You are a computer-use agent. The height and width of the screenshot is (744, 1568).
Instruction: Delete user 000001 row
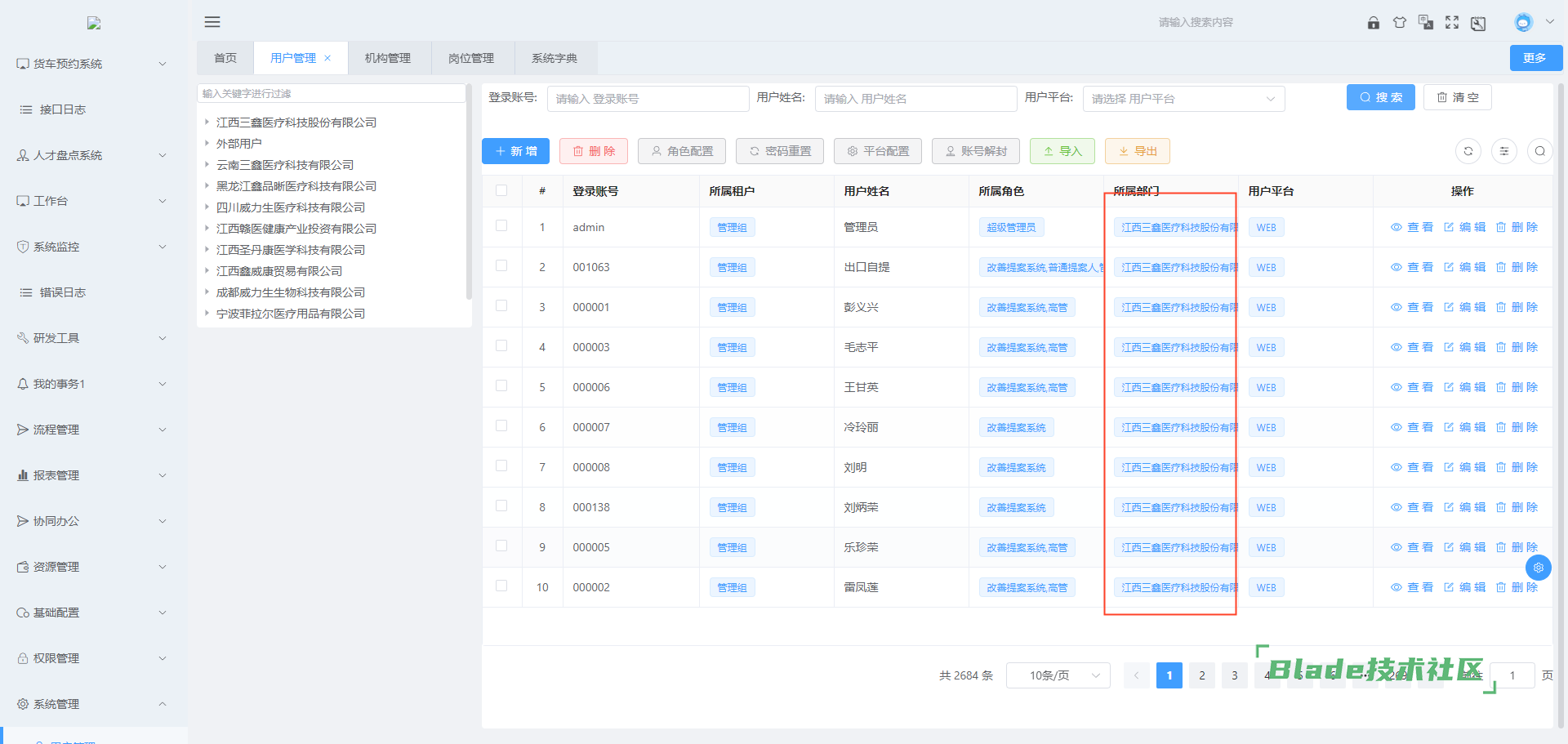tap(1517, 307)
